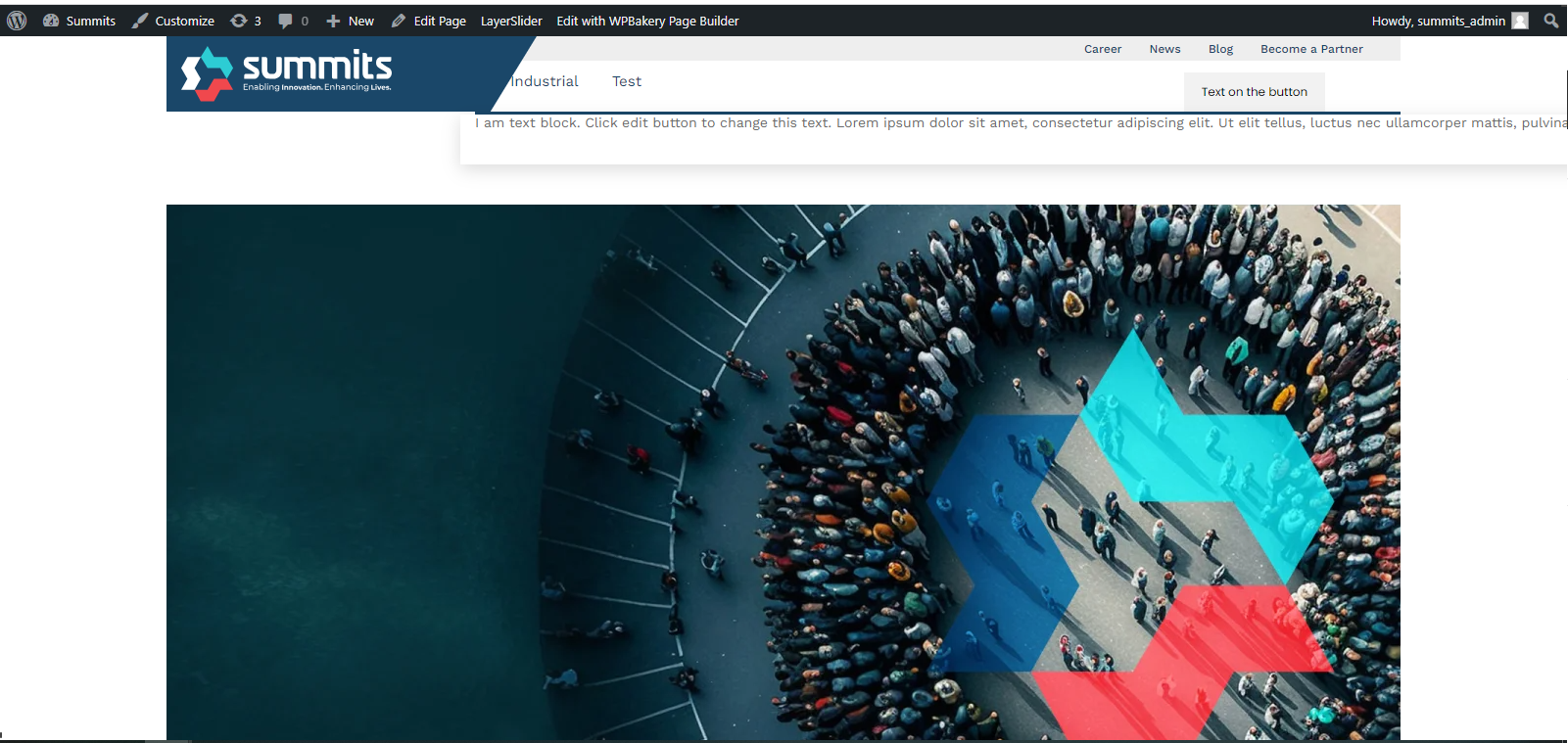This screenshot has height=743, width=1568.
Task: Click the crowd hero banner image
Action: pyautogui.click(x=784, y=472)
